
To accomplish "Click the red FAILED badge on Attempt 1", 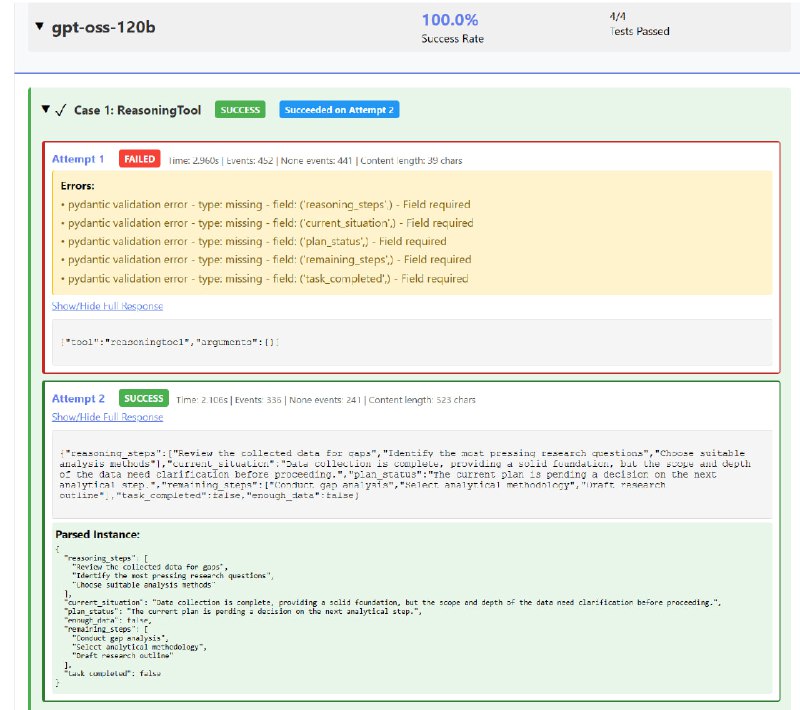I will 139,159.
